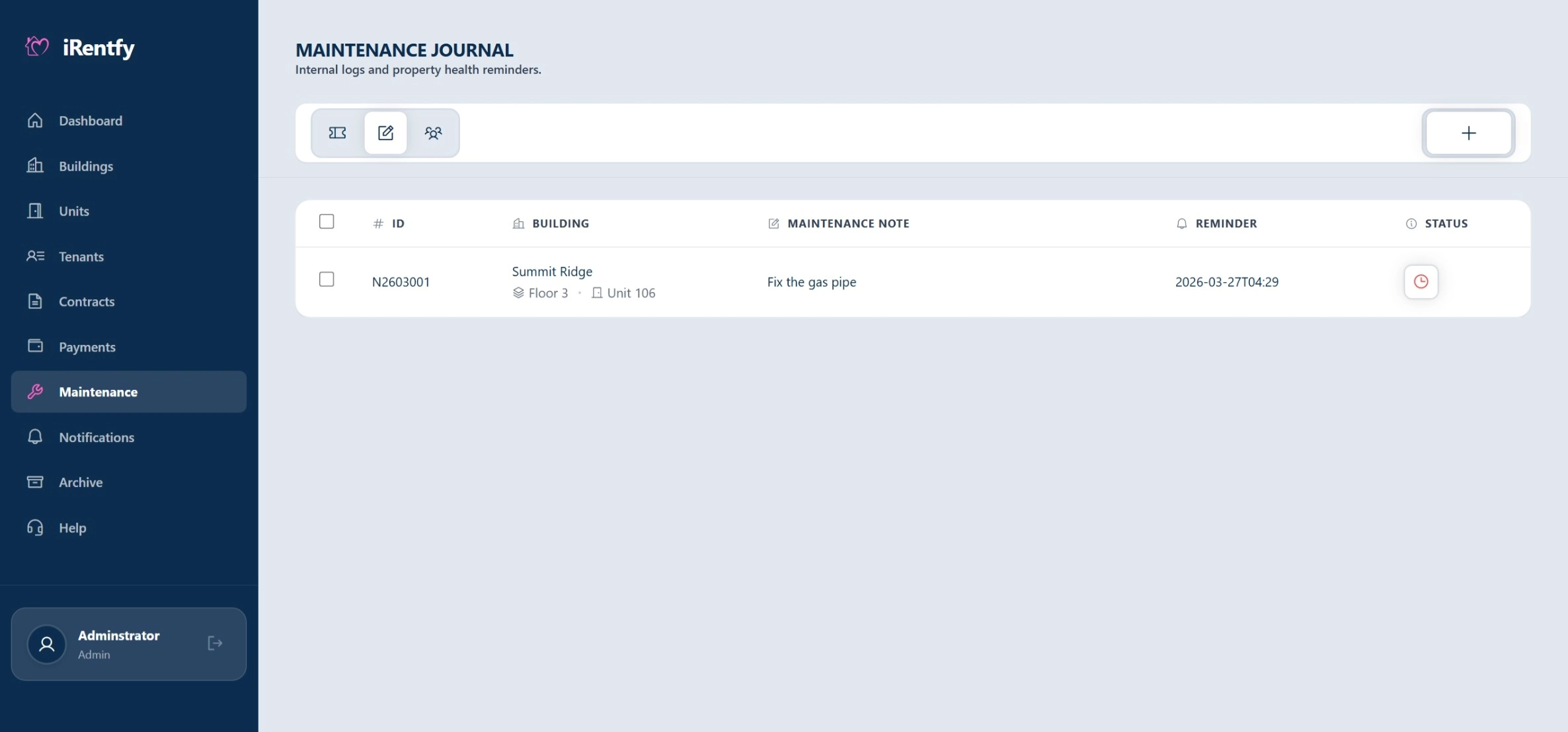The width and height of the screenshot is (1568, 732).
Task: Go to Payments
Action: (129, 347)
